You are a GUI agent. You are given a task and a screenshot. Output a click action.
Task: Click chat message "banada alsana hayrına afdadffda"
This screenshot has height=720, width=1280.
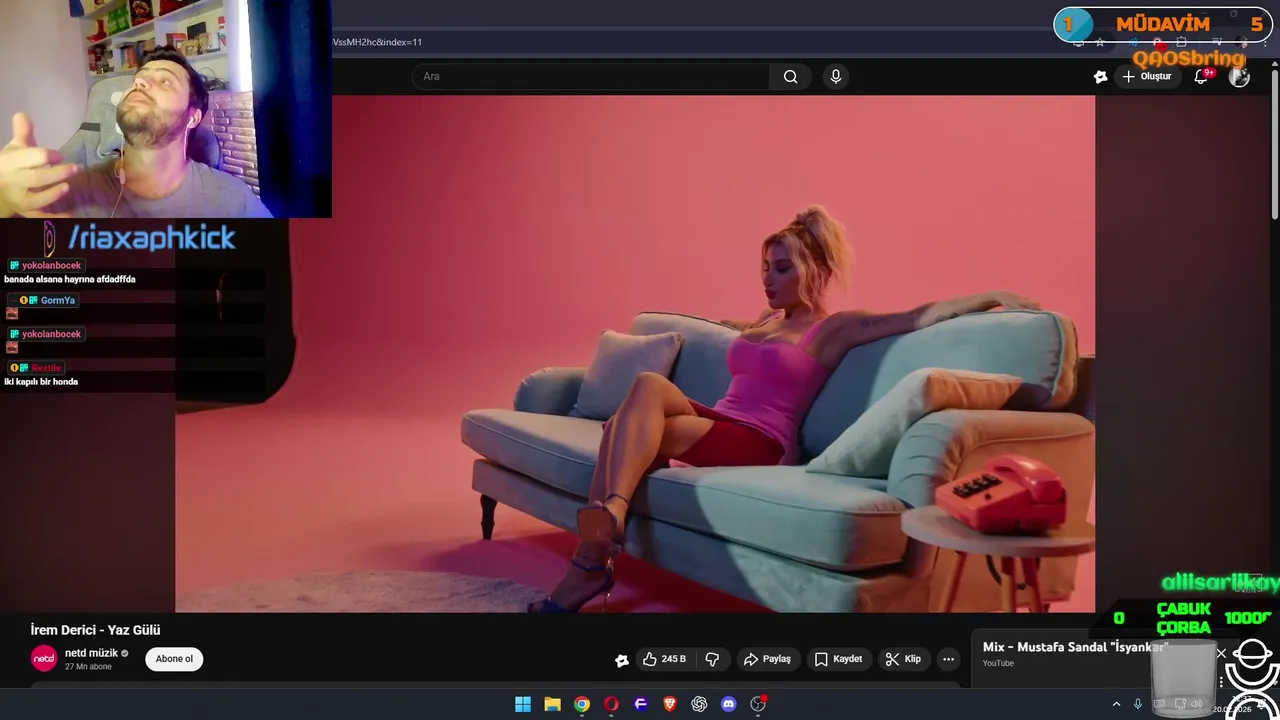70,280
